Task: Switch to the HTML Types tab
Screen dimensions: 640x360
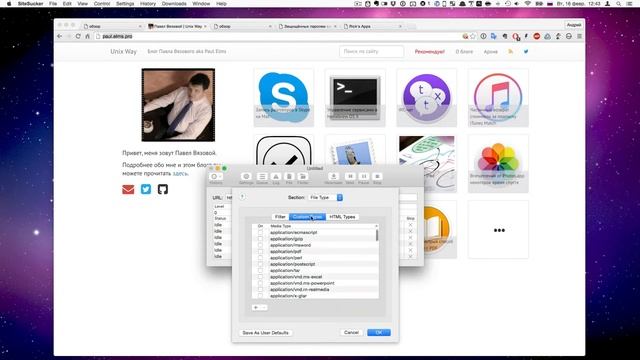Action: click(342, 217)
